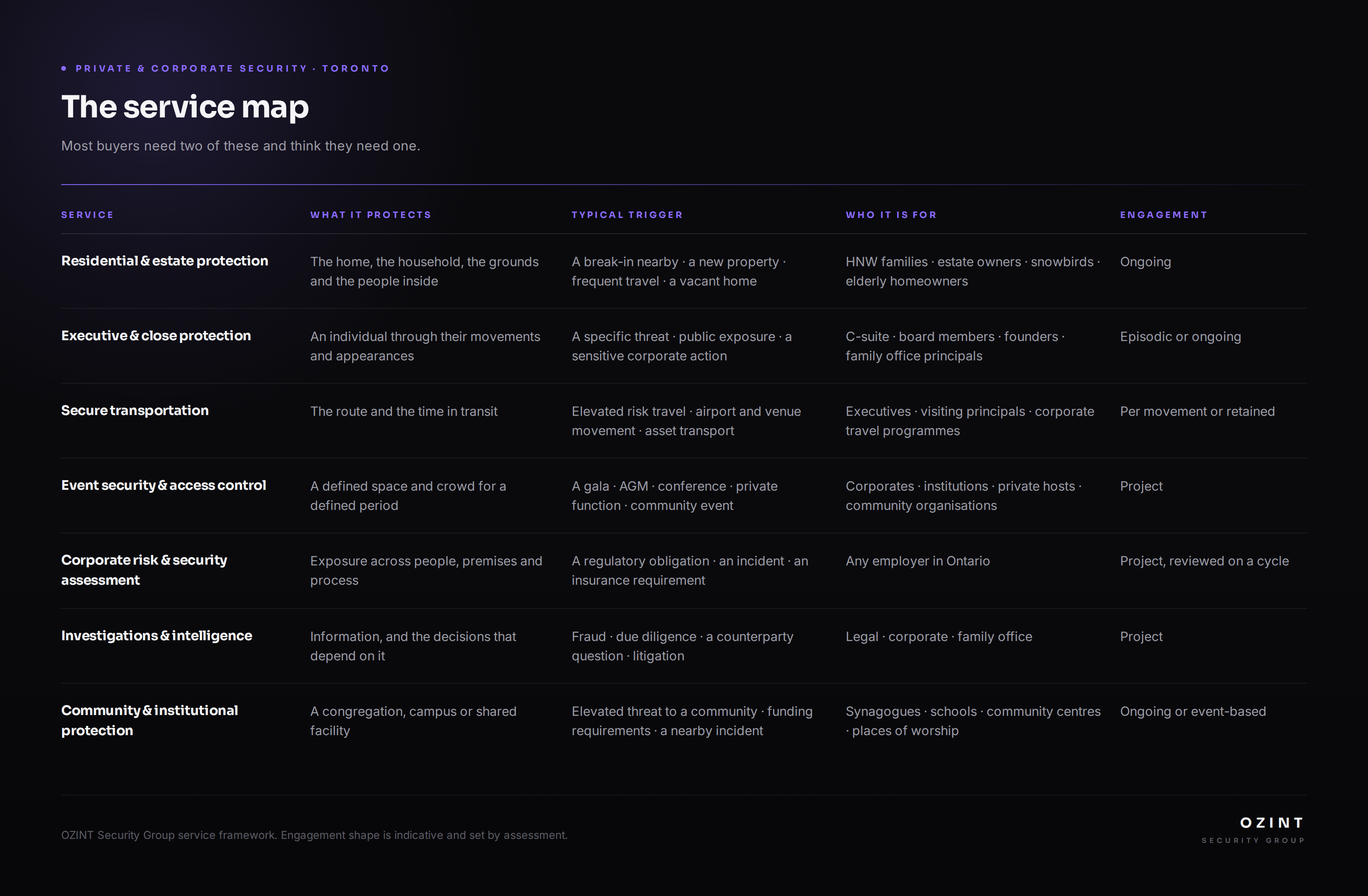
Task: Click 'Any employer in Ontario' cell
Action: (917, 561)
